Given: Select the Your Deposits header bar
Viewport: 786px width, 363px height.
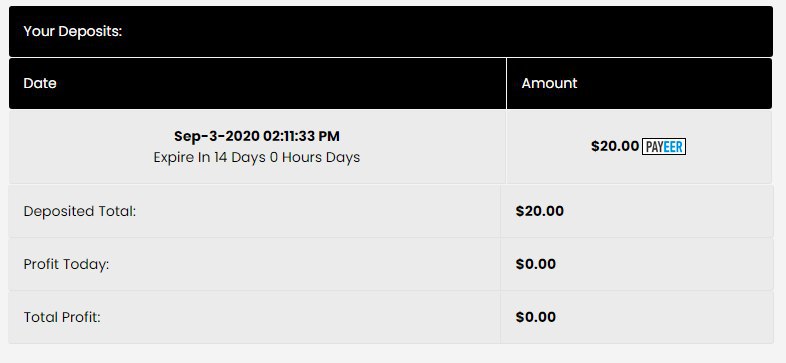Looking at the screenshot, I should pyautogui.click(x=390, y=31).
